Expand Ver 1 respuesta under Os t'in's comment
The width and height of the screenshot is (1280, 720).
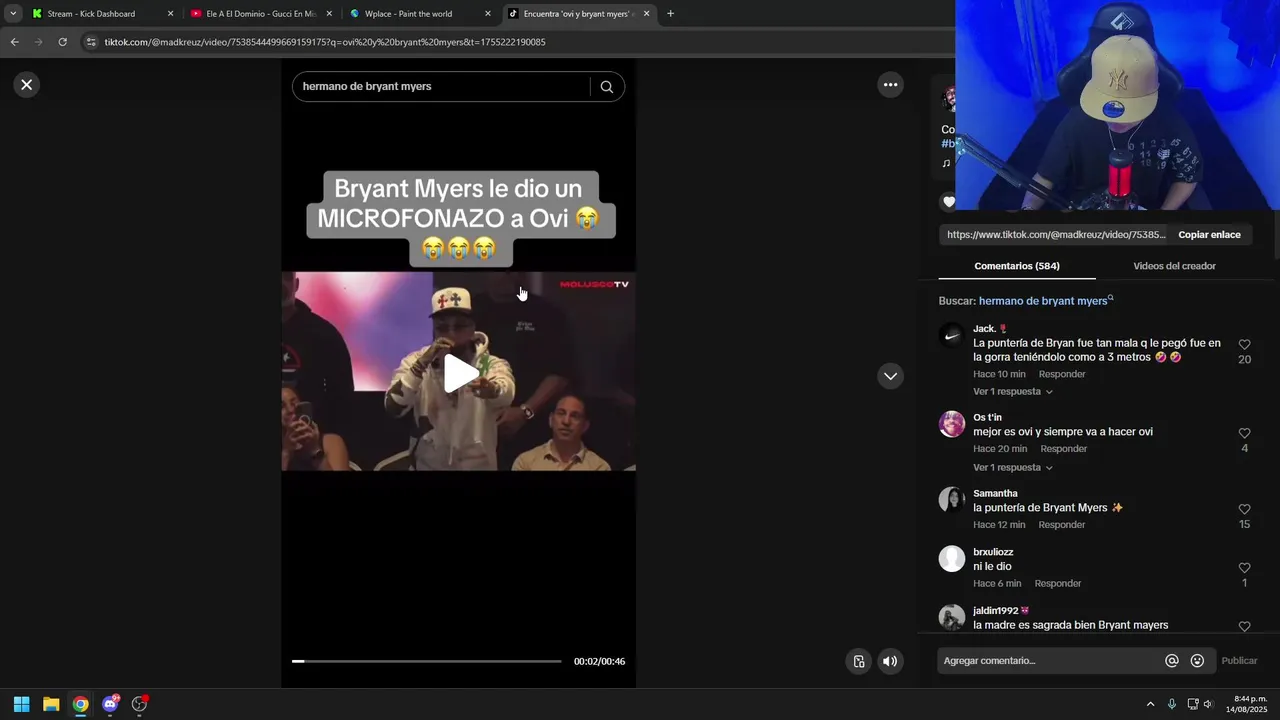(1011, 468)
